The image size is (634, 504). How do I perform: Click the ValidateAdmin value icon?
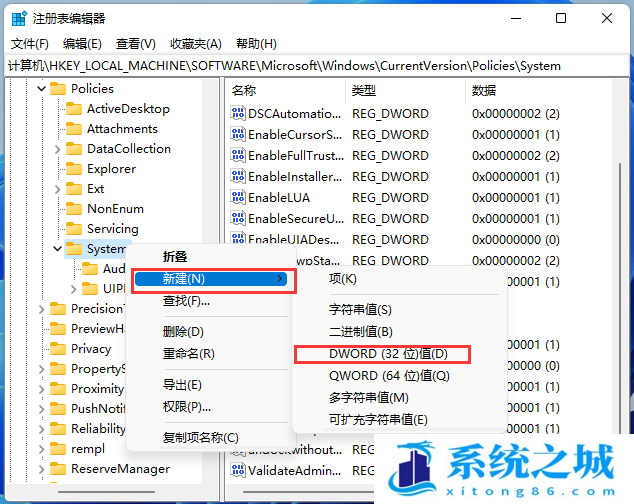coord(238,470)
